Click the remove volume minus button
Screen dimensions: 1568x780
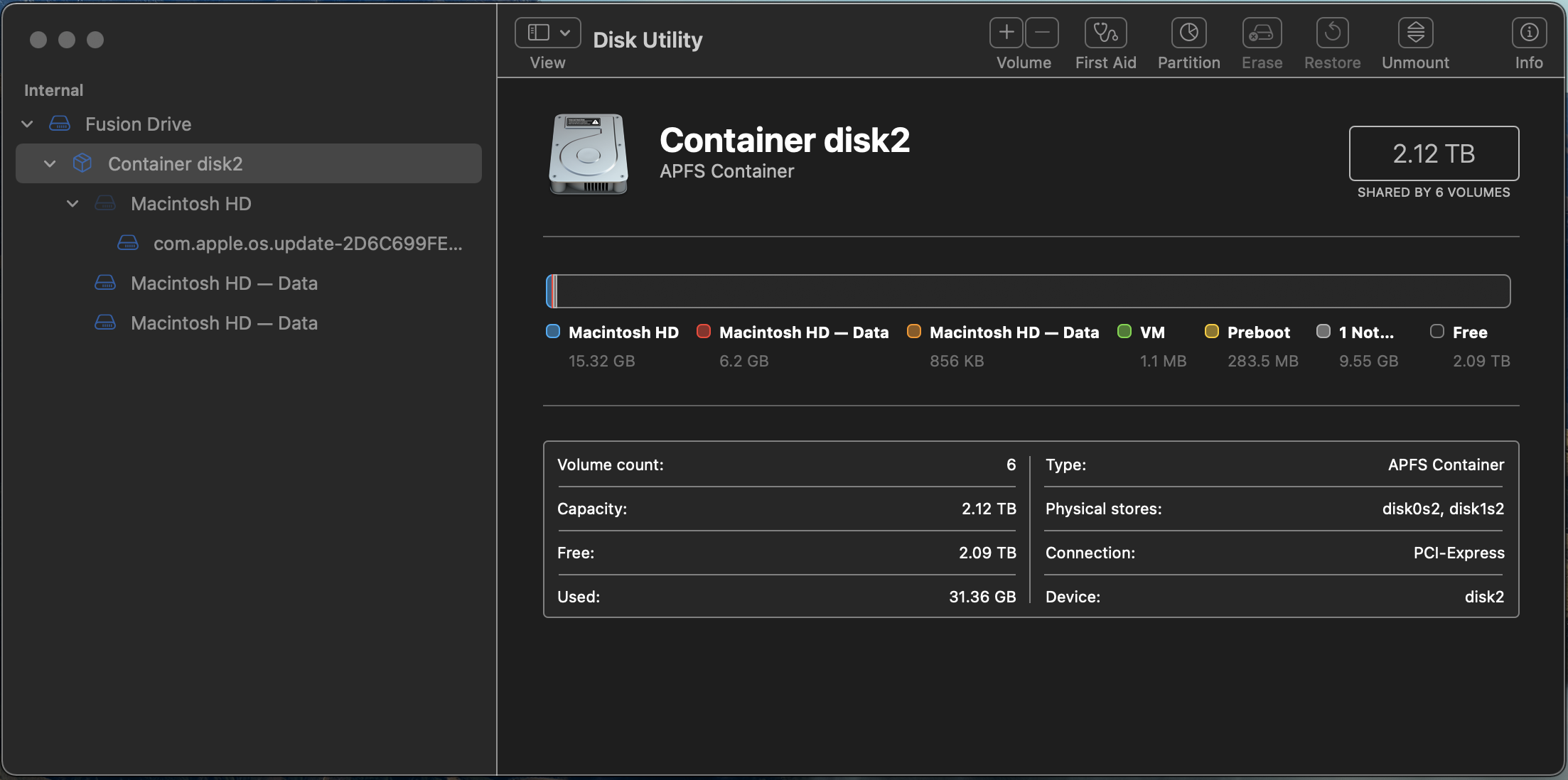coord(1042,33)
